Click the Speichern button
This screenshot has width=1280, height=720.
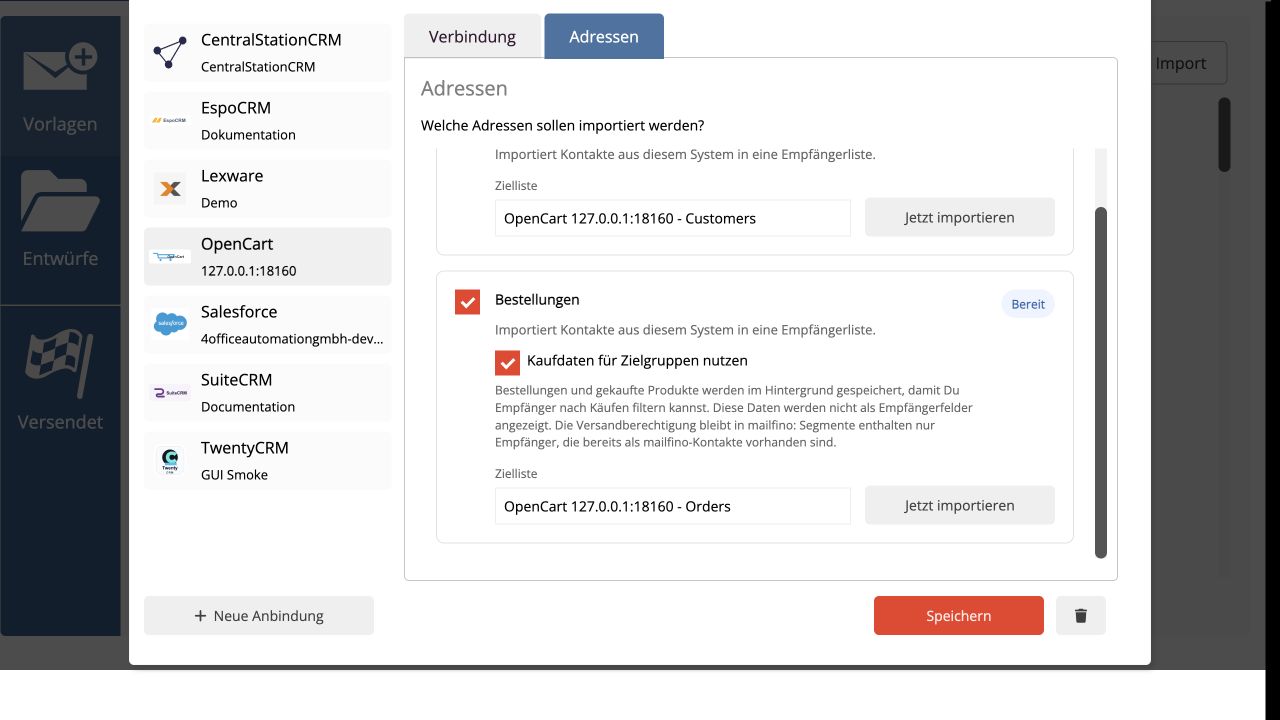[x=959, y=616]
